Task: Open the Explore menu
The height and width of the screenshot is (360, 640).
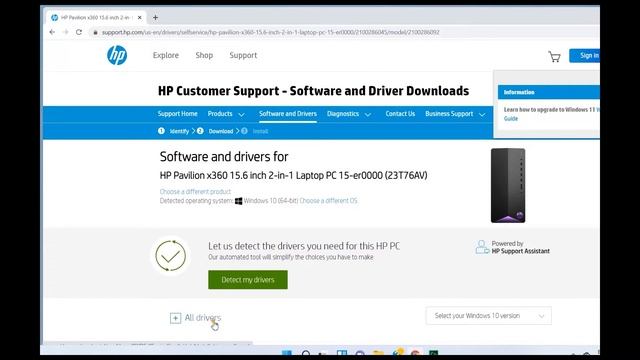Action: [166, 55]
